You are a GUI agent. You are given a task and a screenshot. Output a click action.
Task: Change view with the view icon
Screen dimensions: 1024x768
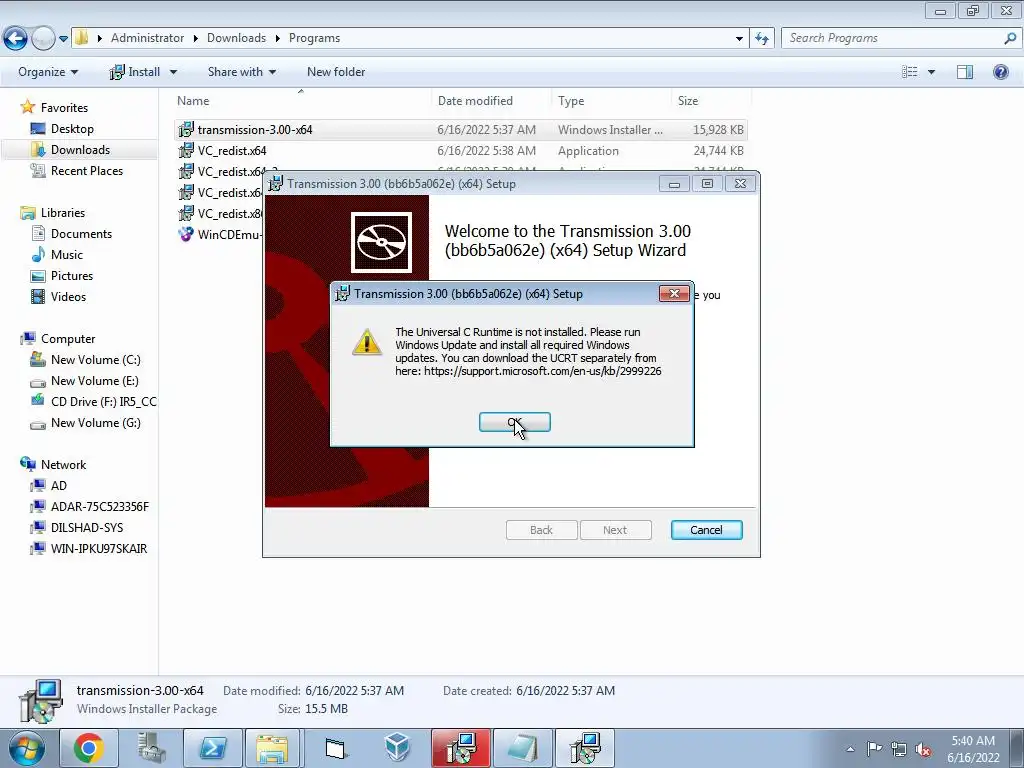[x=910, y=72]
